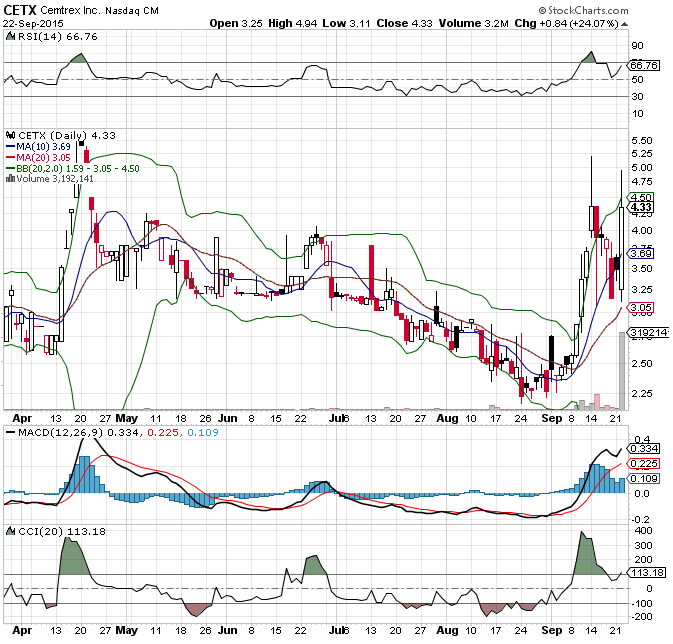
Task: Click the 113.18 CCI axis tag
Action: pyautogui.click(x=646, y=572)
